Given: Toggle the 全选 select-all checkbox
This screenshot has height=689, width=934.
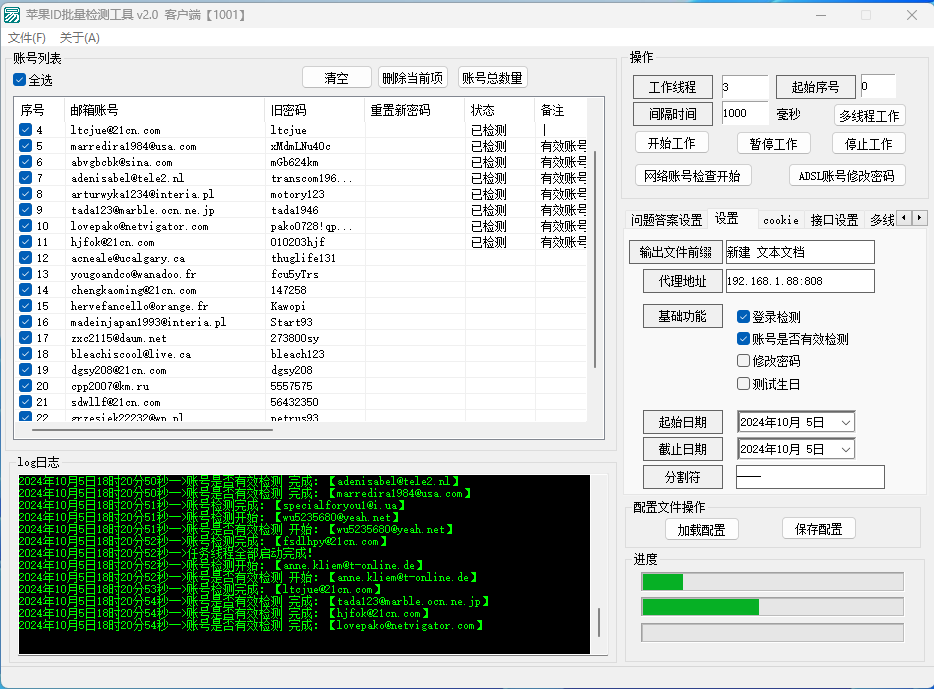Looking at the screenshot, I should tap(20, 80).
